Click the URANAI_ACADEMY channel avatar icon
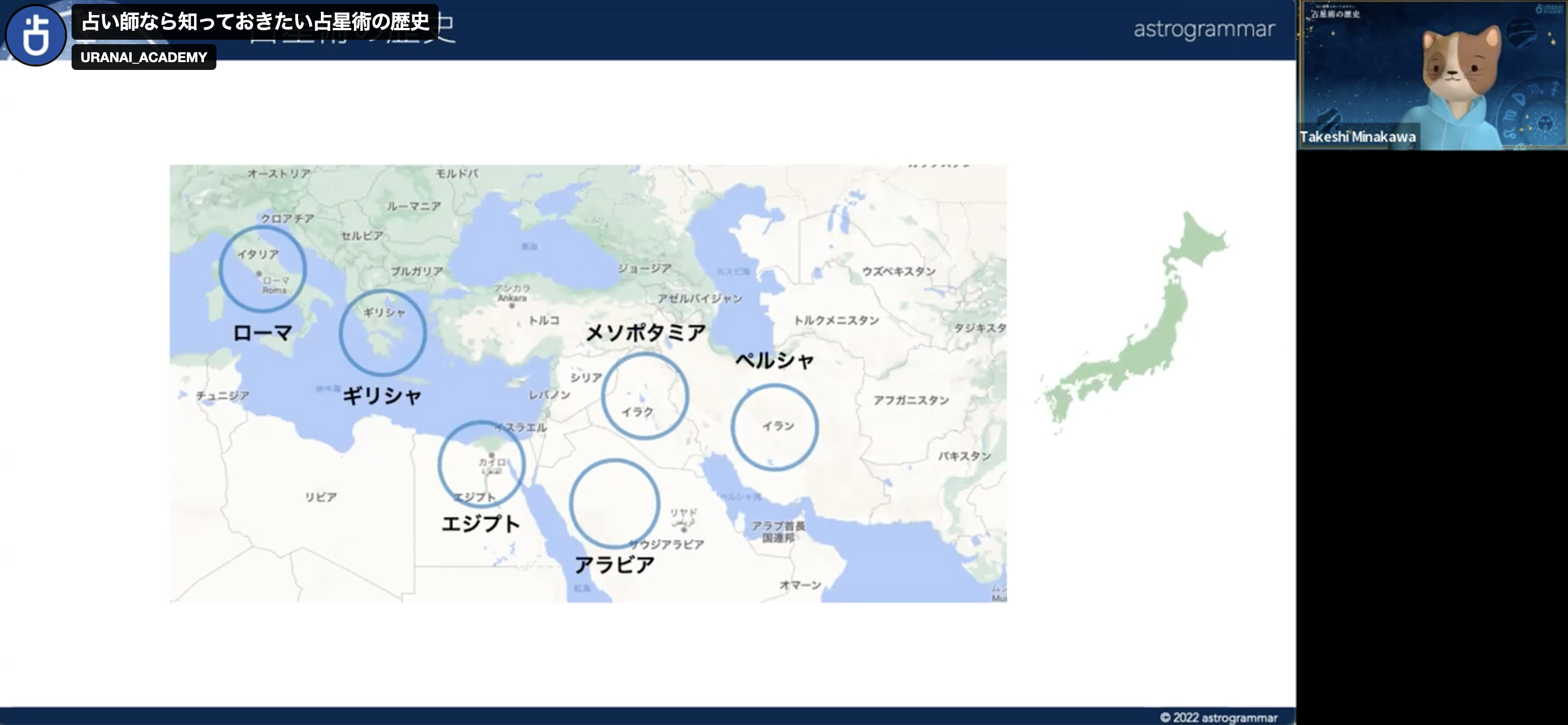 (x=35, y=34)
